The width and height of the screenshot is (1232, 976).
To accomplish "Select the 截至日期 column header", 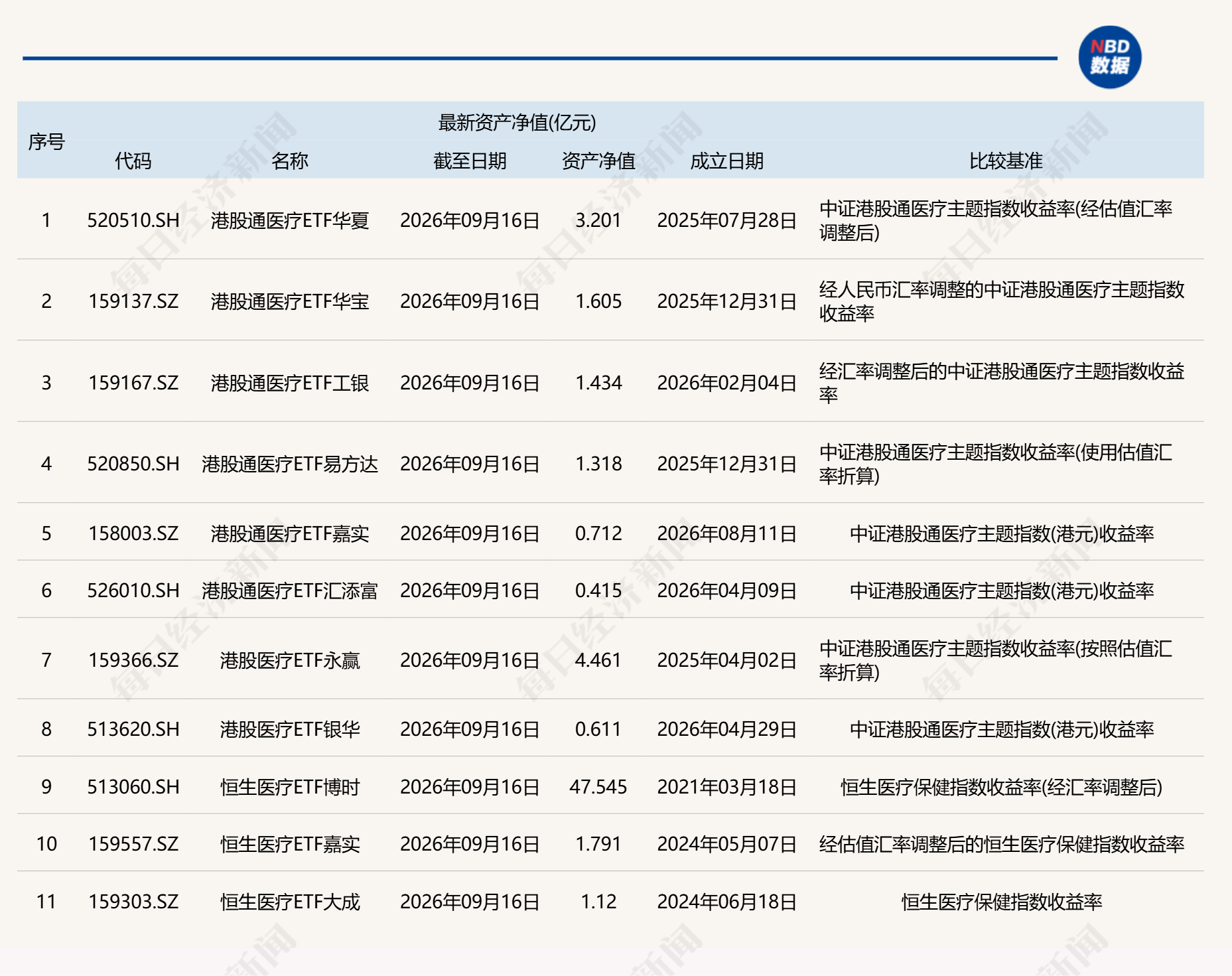I will click(470, 161).
